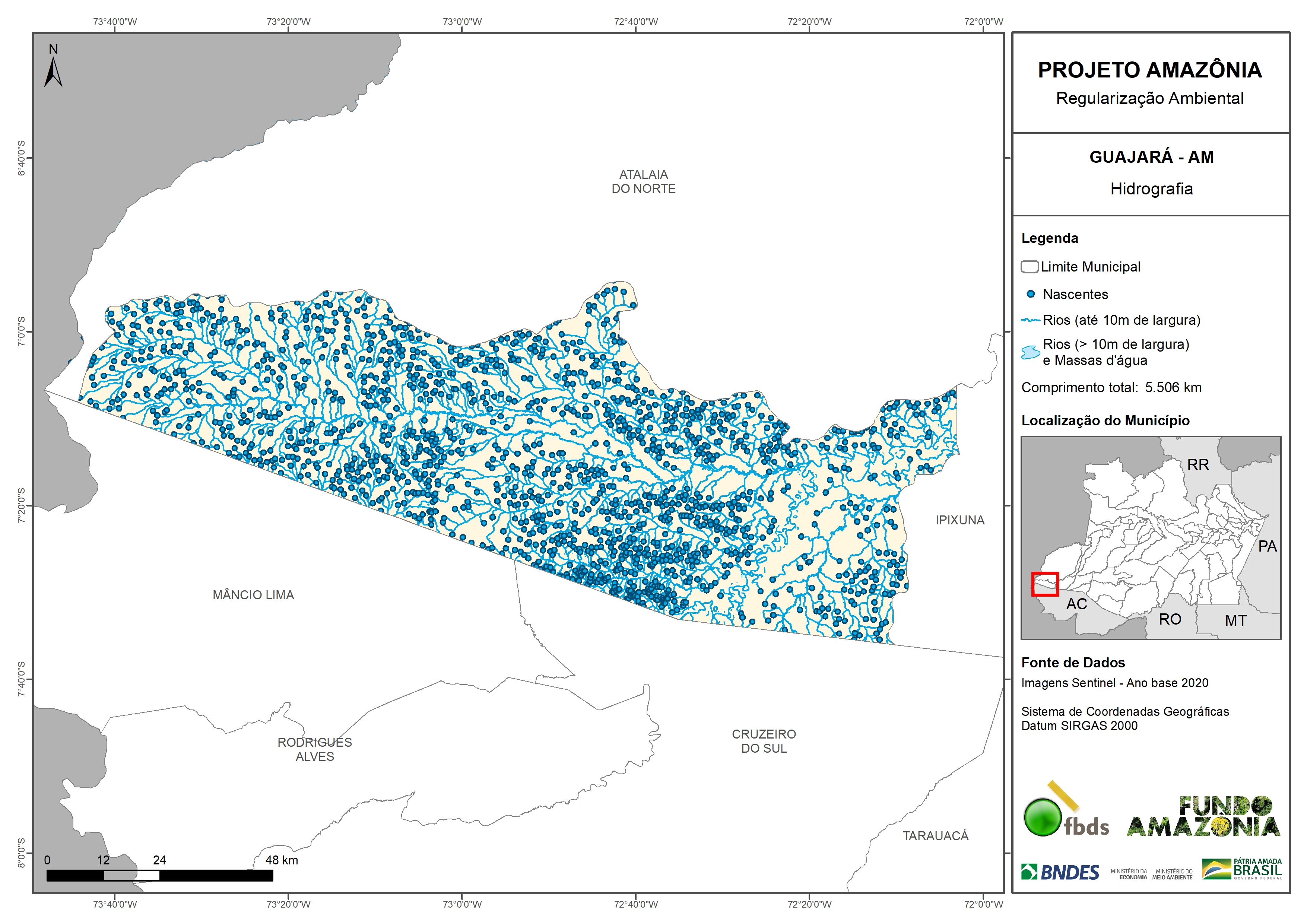Click the fbds logo green sphere
This screenshot has height=924, width=1307.
1042,817
